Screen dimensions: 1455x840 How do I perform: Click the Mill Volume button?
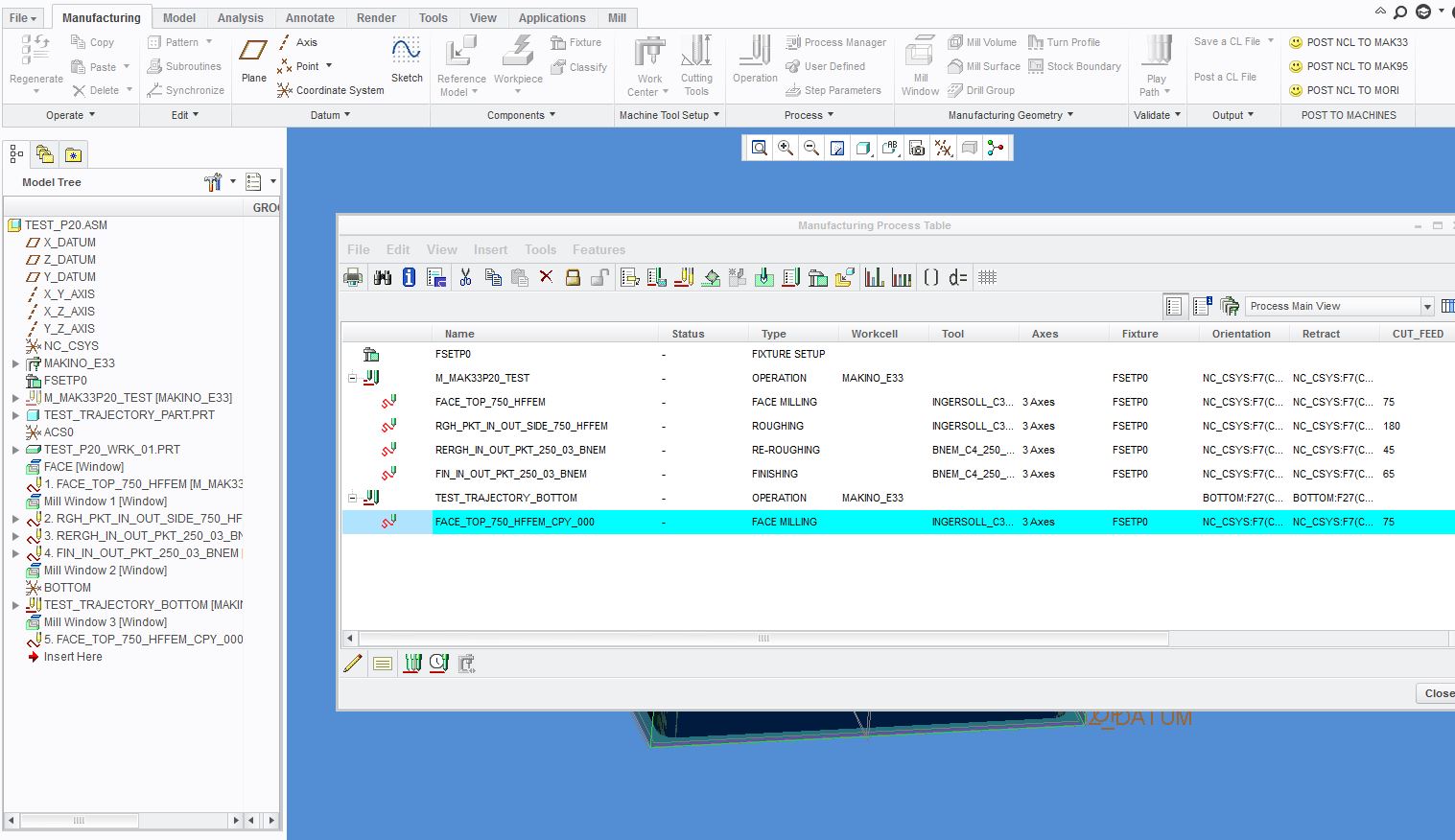(x=982, y=42)
